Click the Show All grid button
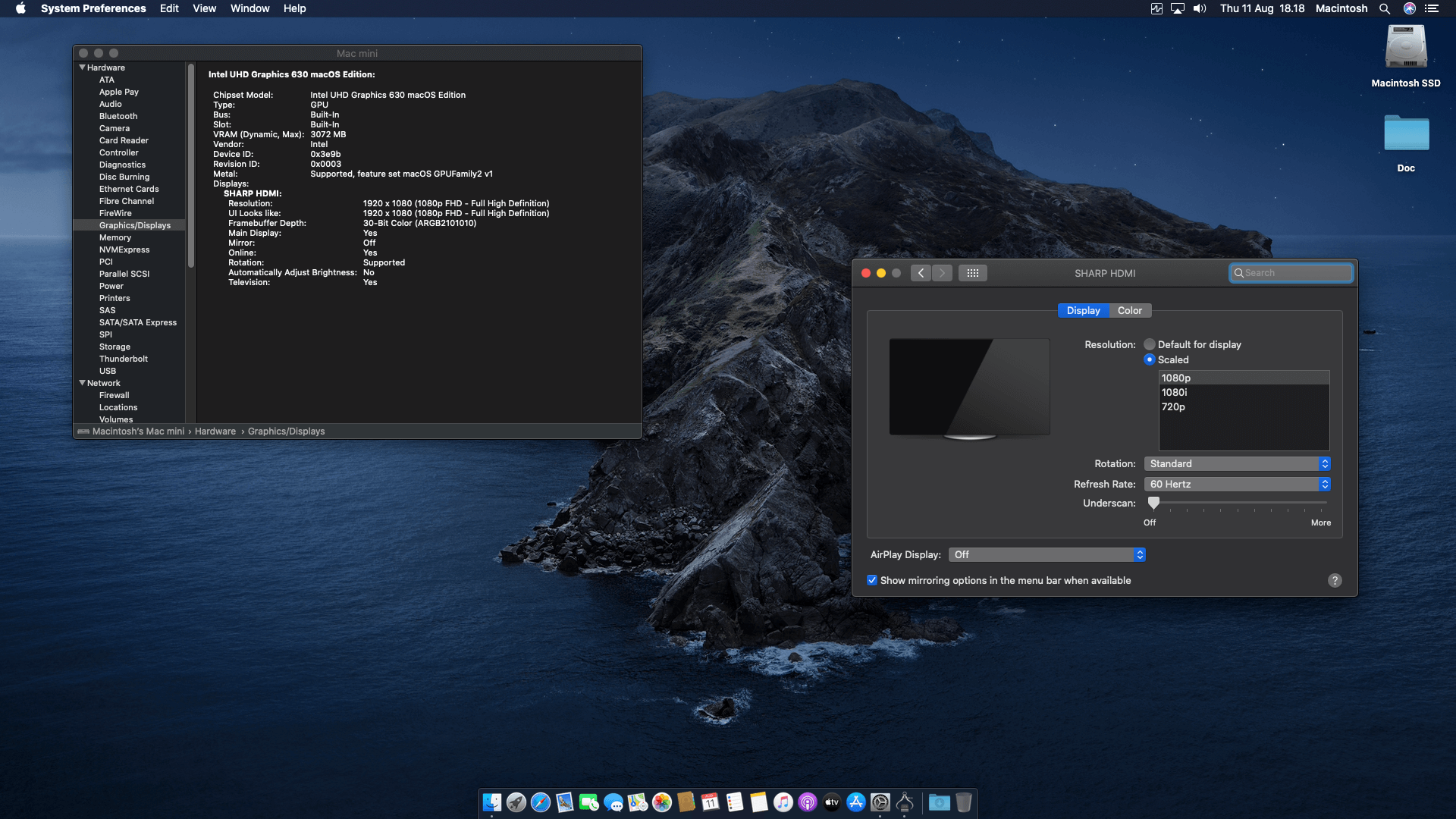The width and height of the screenshot is (1456, 819). [973, 273]
